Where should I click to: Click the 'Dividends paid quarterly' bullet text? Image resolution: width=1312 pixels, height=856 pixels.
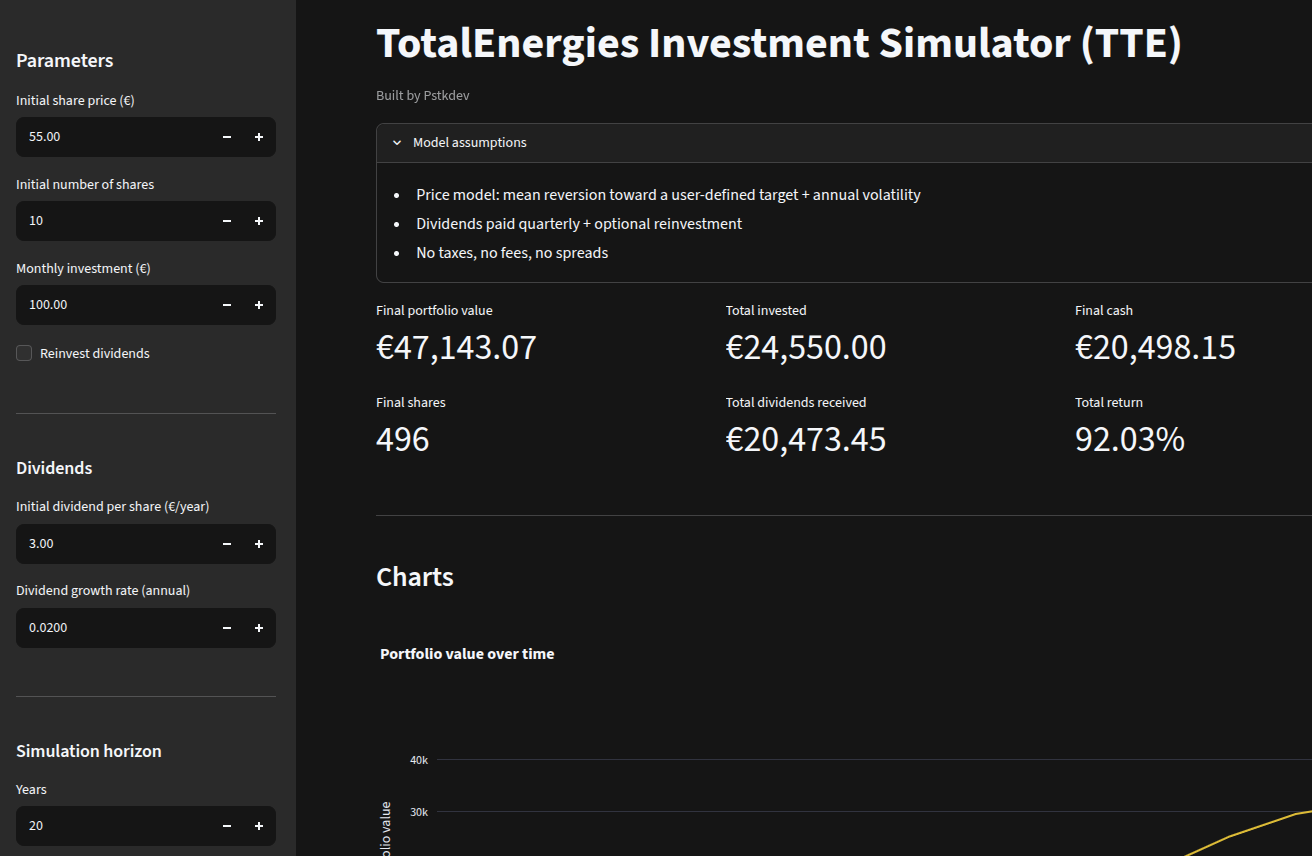pyautogui.click(x=579, y=224)
